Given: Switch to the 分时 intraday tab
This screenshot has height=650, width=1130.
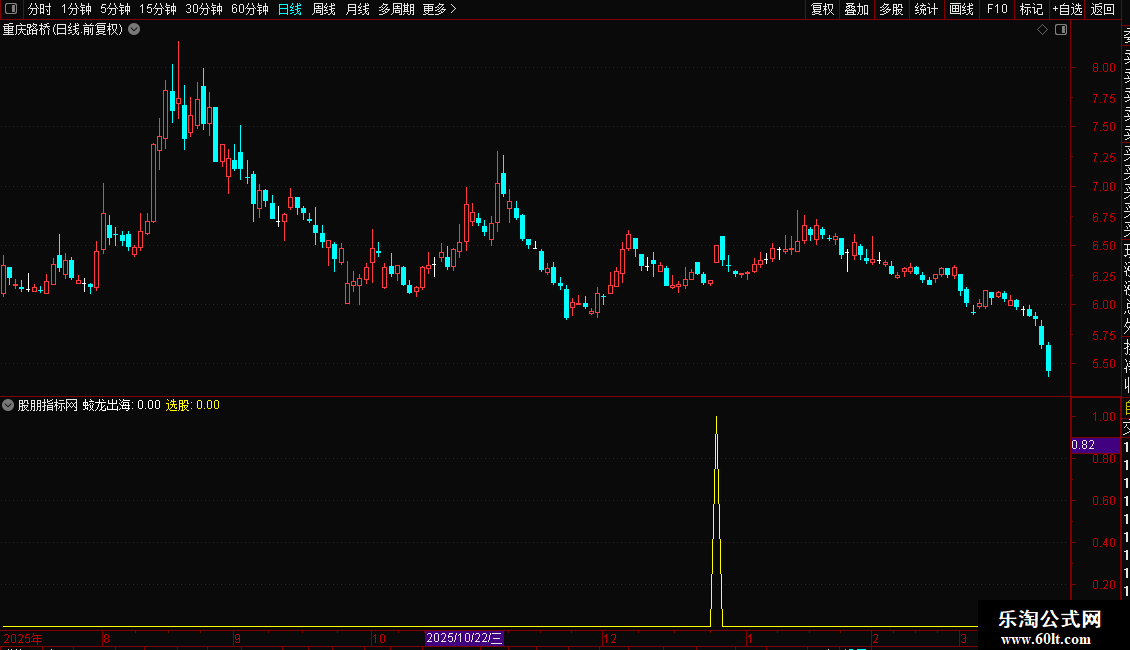Looking at the screenshot, I should coord(40,9).
